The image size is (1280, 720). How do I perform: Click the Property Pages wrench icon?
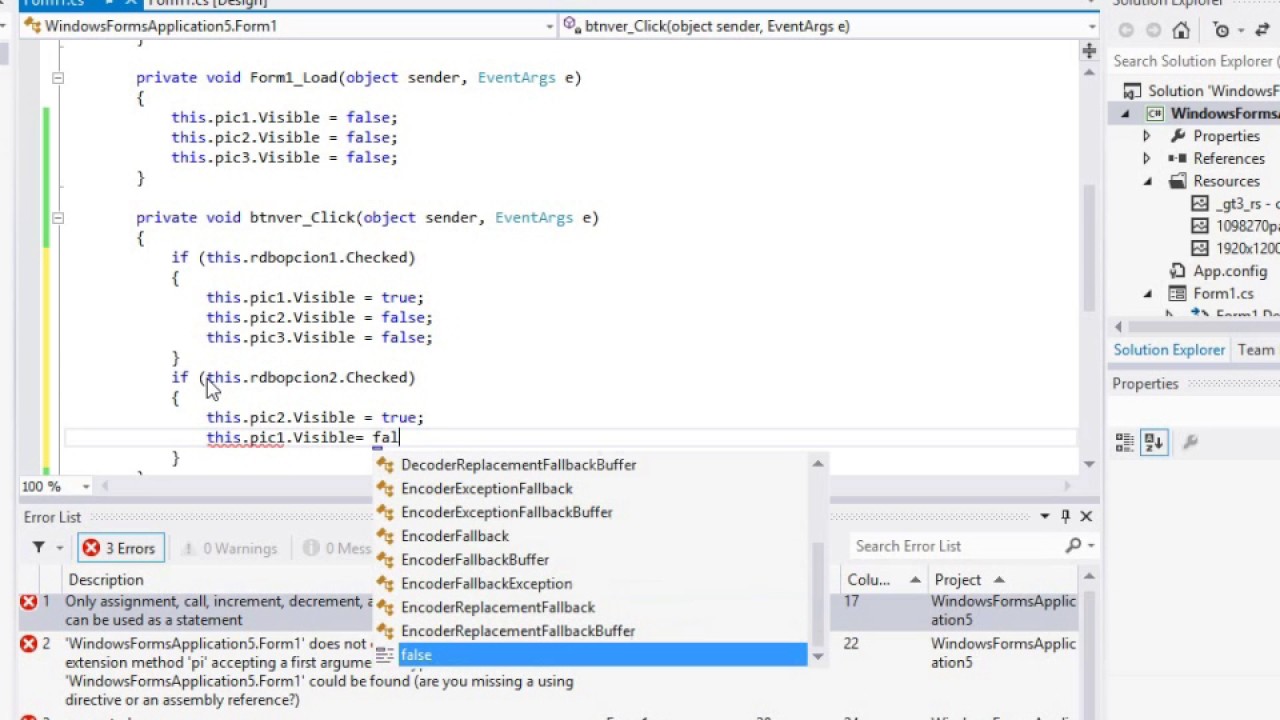(1190, 442)
